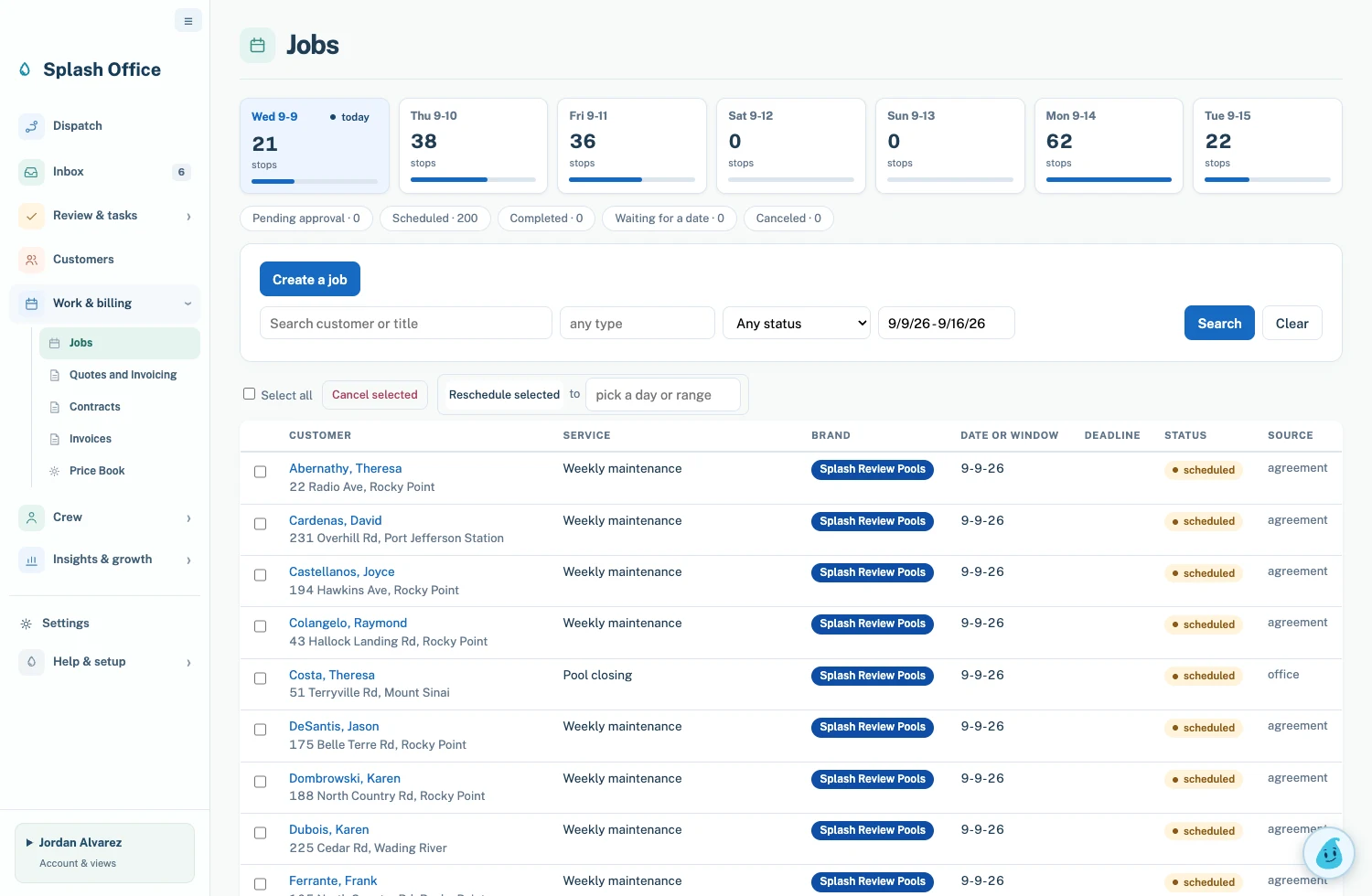This screenshot has height=896, width=1372.
Task: Select the Wed 9-9 today day card
Action: pos(315,146)
